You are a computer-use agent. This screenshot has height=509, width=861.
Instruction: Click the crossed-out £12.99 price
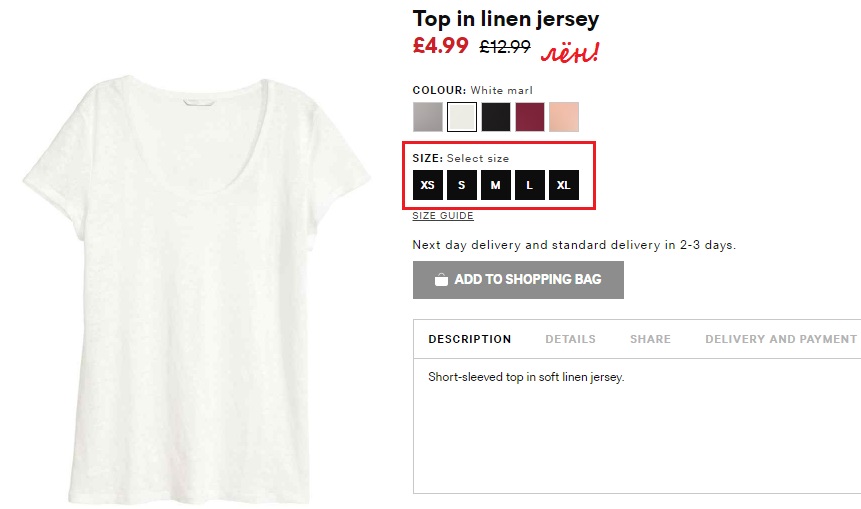pos(505,46)
